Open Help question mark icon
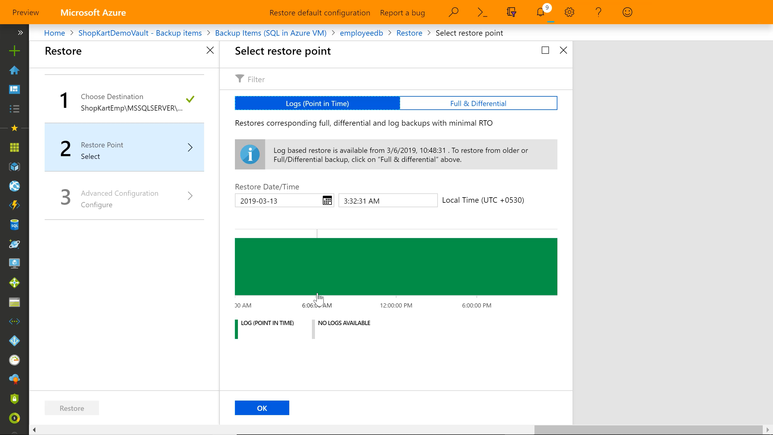The width and height of the screenshot is (773, 435). 598,12
